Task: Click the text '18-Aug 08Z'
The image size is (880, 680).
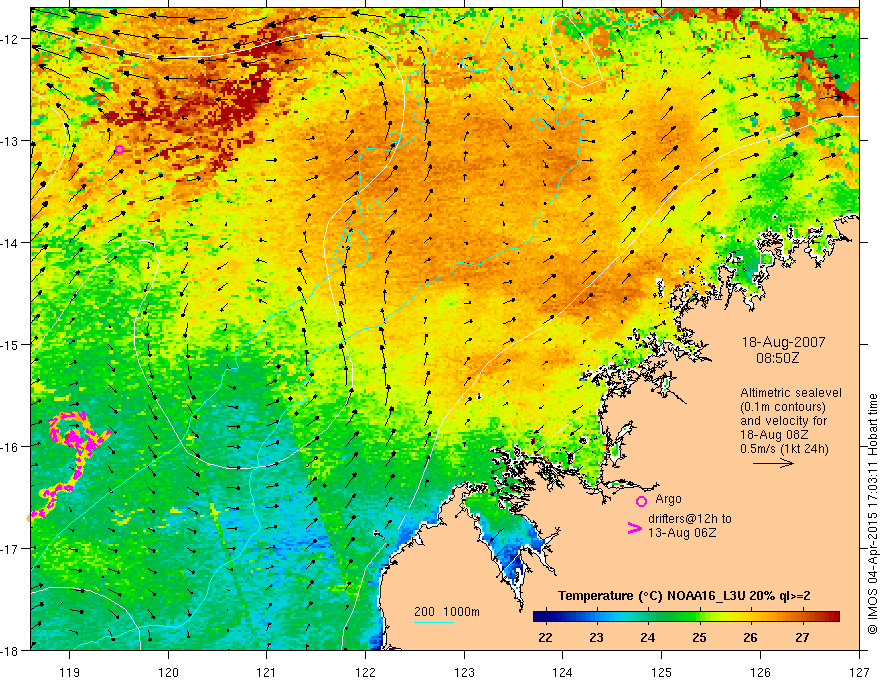Action: click(772, 434)
